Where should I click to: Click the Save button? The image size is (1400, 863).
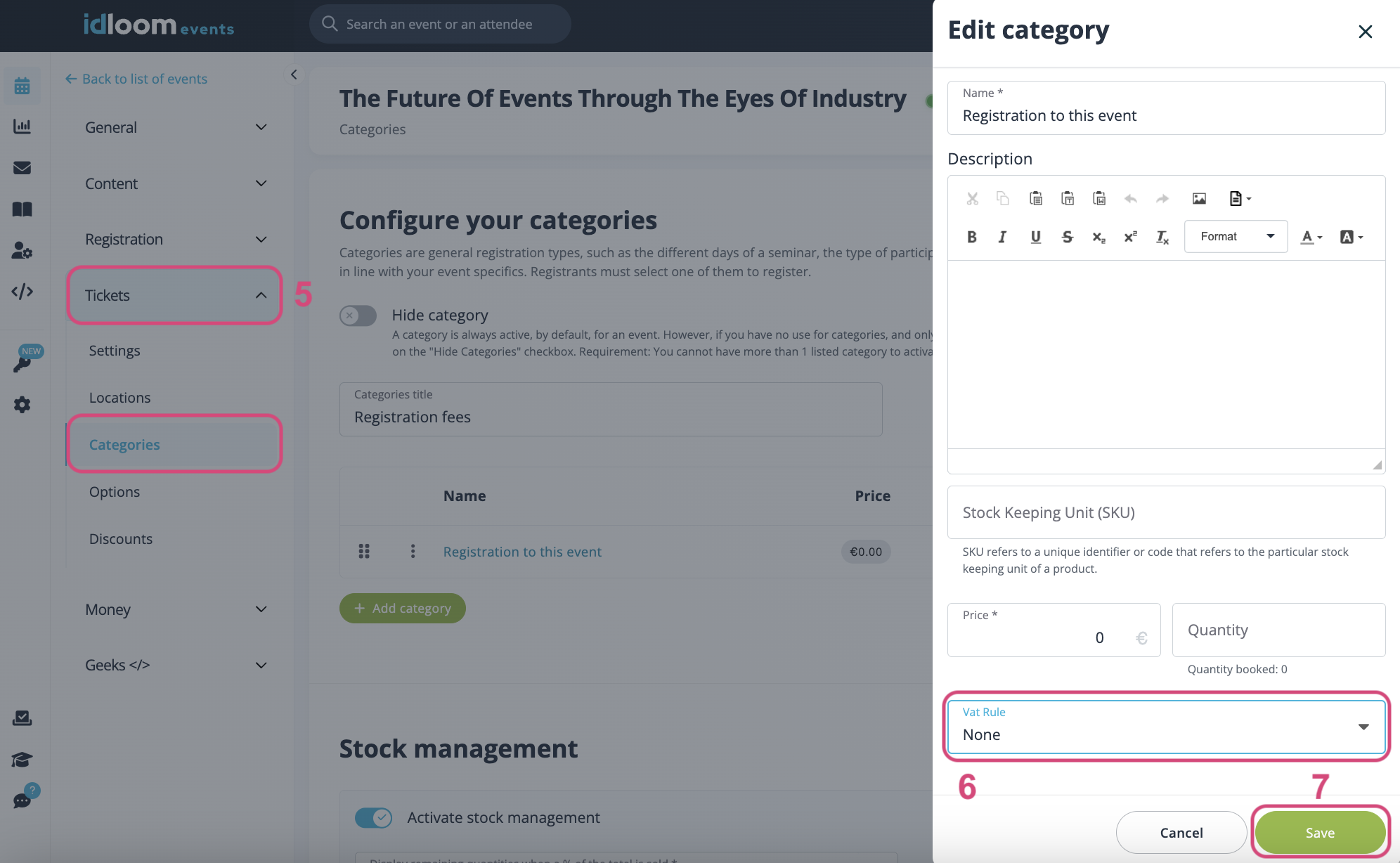point(1320,831)
